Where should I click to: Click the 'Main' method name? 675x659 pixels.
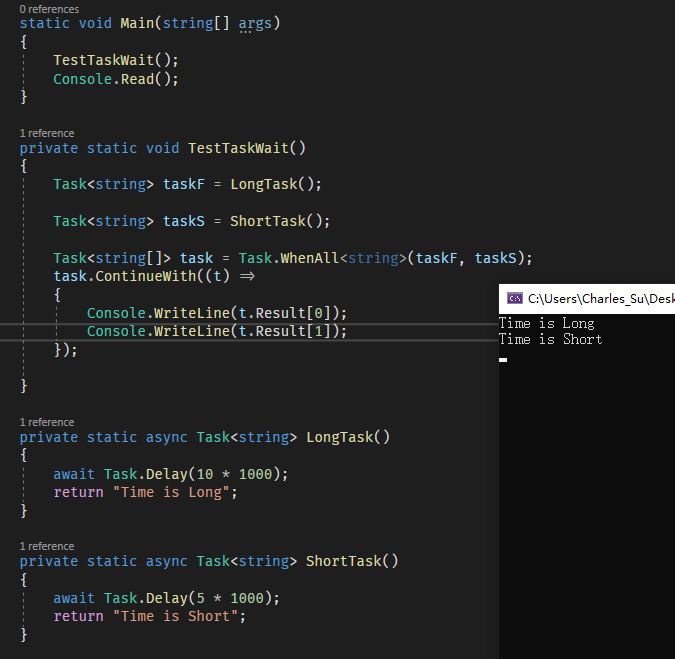pos(137,23)
